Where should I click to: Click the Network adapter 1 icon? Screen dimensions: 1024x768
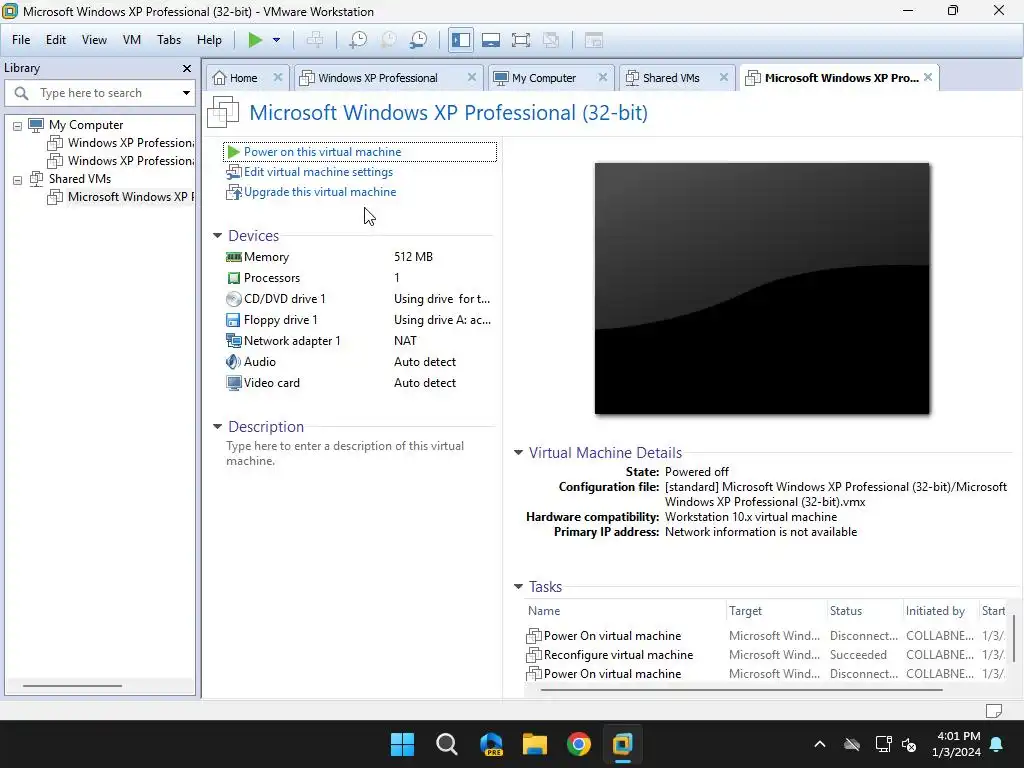pyautogui.click(x=233, y=341)
